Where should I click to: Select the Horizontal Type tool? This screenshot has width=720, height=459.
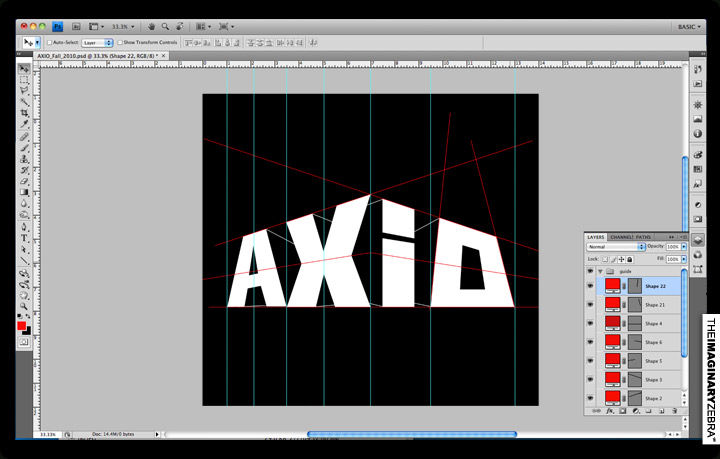(24, 238)
